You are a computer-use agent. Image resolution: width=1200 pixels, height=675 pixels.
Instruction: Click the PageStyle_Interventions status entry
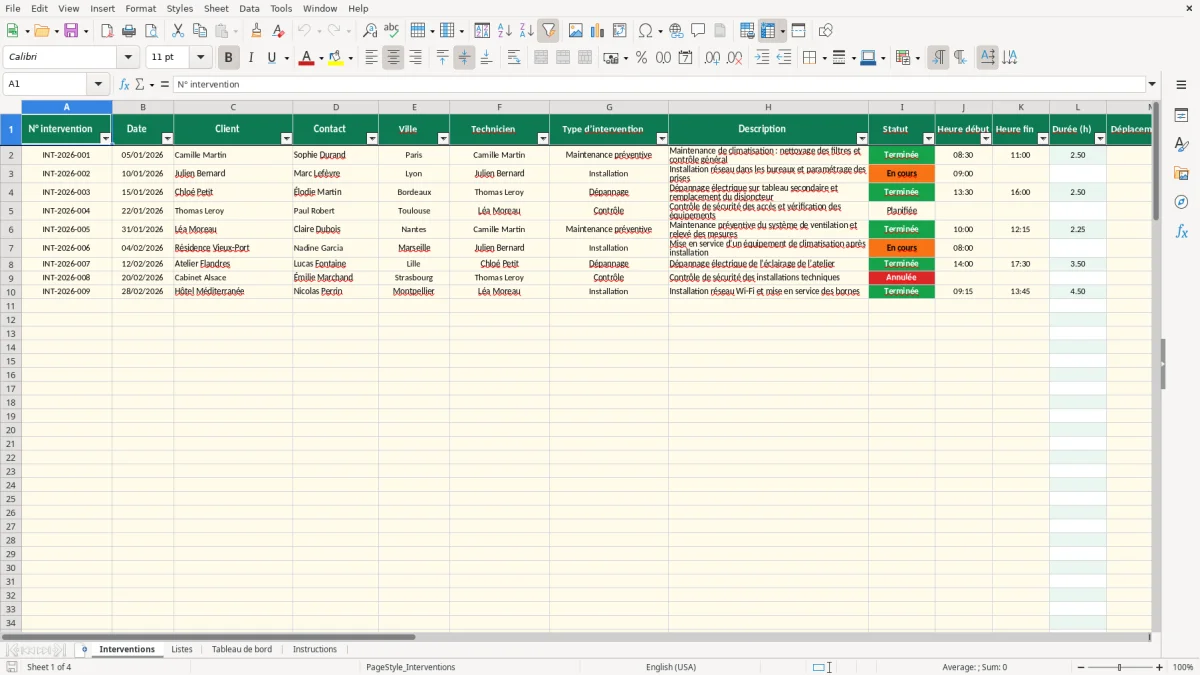pos(411,667)
